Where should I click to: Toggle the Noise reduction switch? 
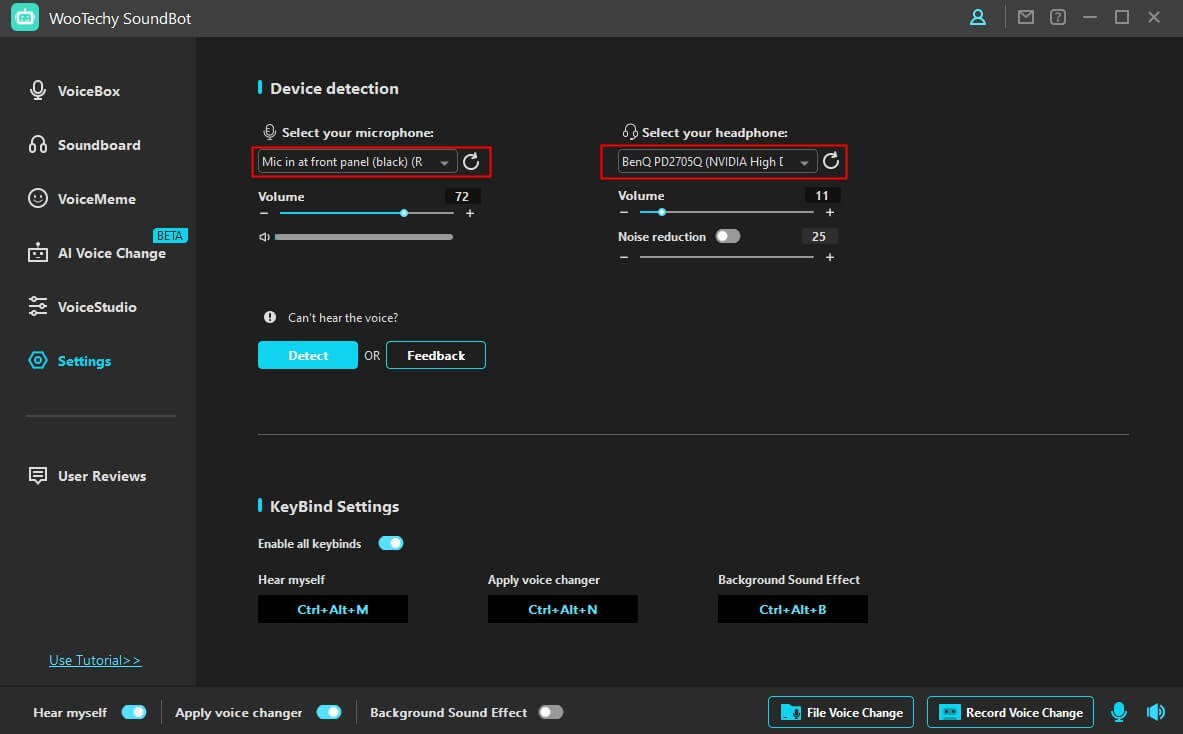[728, 236]
